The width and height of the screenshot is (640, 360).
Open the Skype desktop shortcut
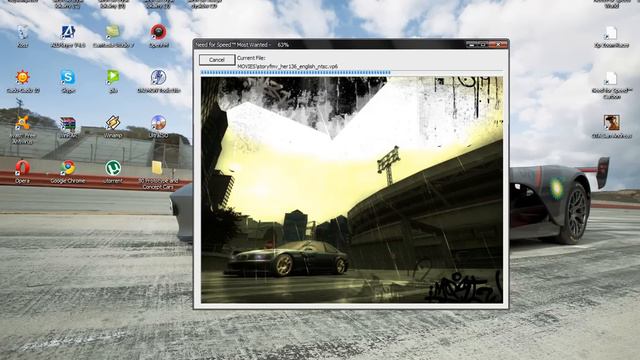(x=68, y=81)
